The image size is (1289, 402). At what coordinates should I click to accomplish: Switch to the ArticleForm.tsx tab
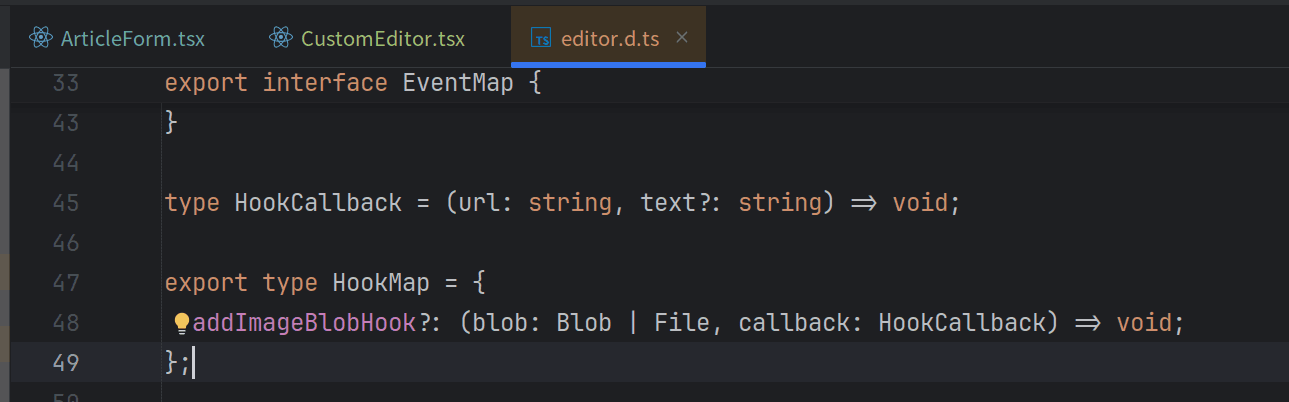pos(132,39)
